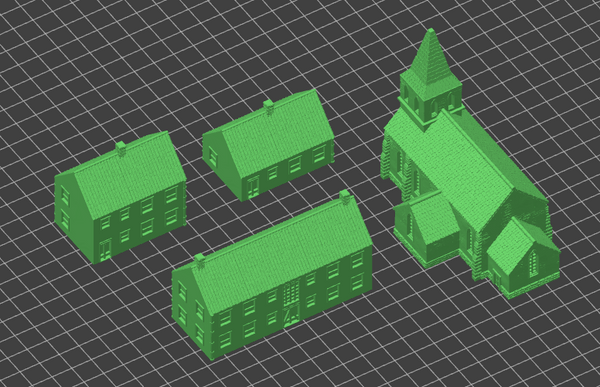The width and height of the screenshot is (600, 387).
Task: Click the right chimney of the long building
Action: coord(344,197)
